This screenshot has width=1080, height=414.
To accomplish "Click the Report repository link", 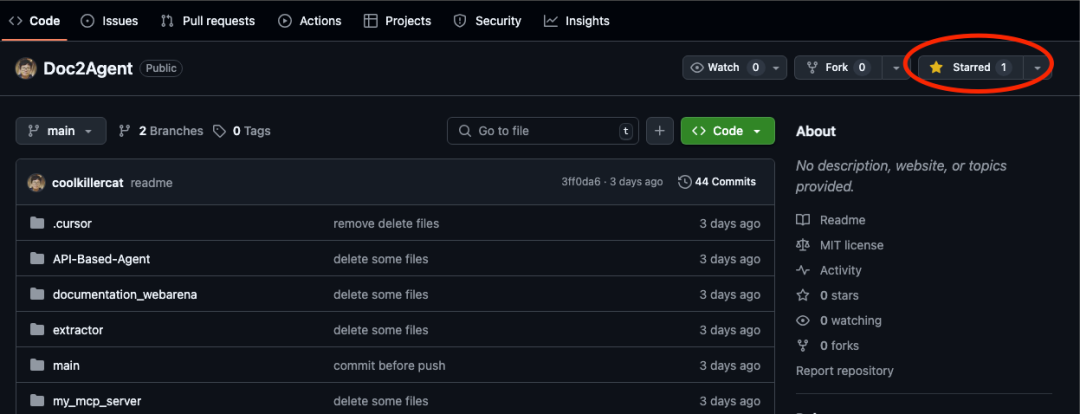I will pyautogui.click(x=844, y=371).
